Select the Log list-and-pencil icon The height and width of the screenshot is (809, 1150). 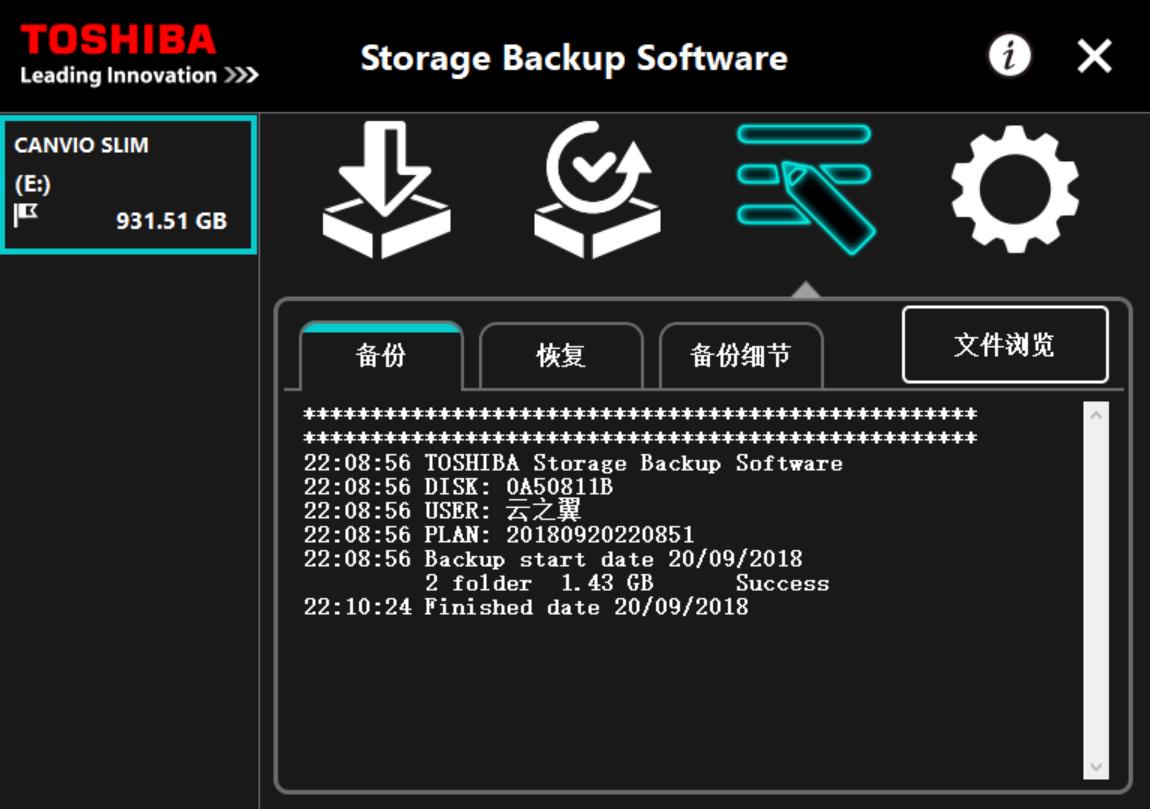click(805, 189)
